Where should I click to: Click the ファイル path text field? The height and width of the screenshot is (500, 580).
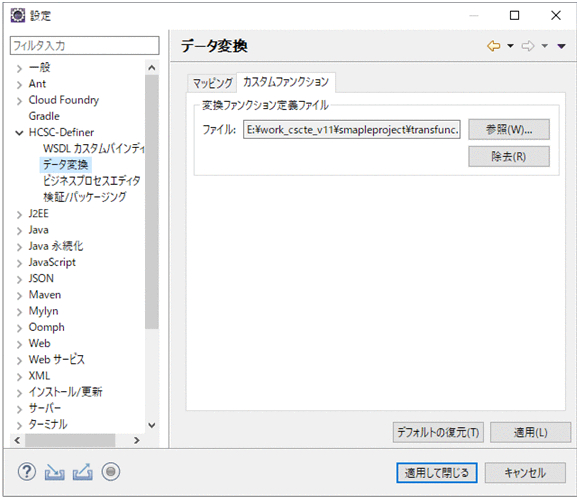point(351,129)
